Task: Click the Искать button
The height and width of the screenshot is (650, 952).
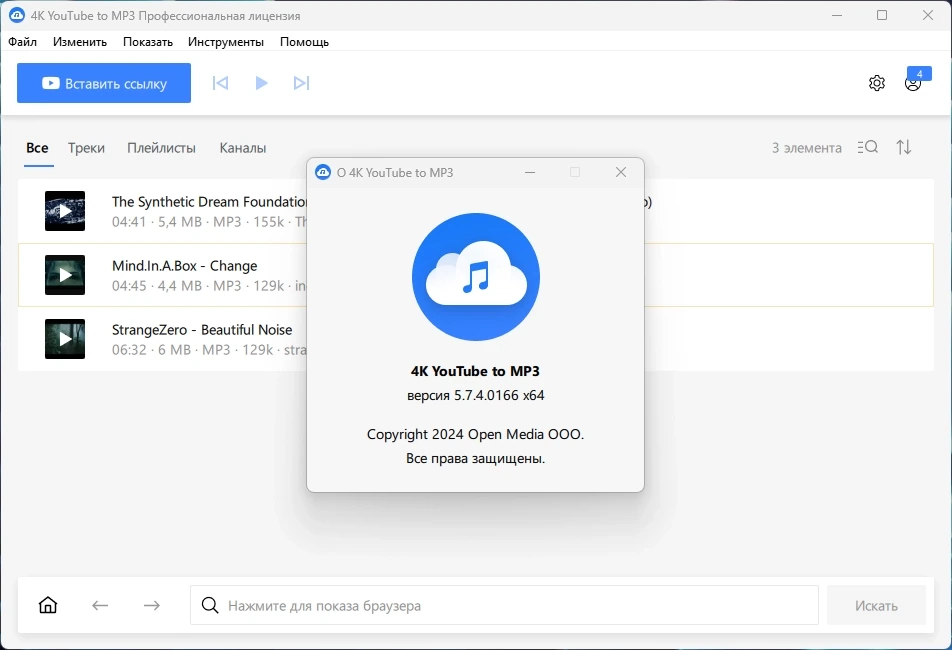Action: click(x=876, y=605)
